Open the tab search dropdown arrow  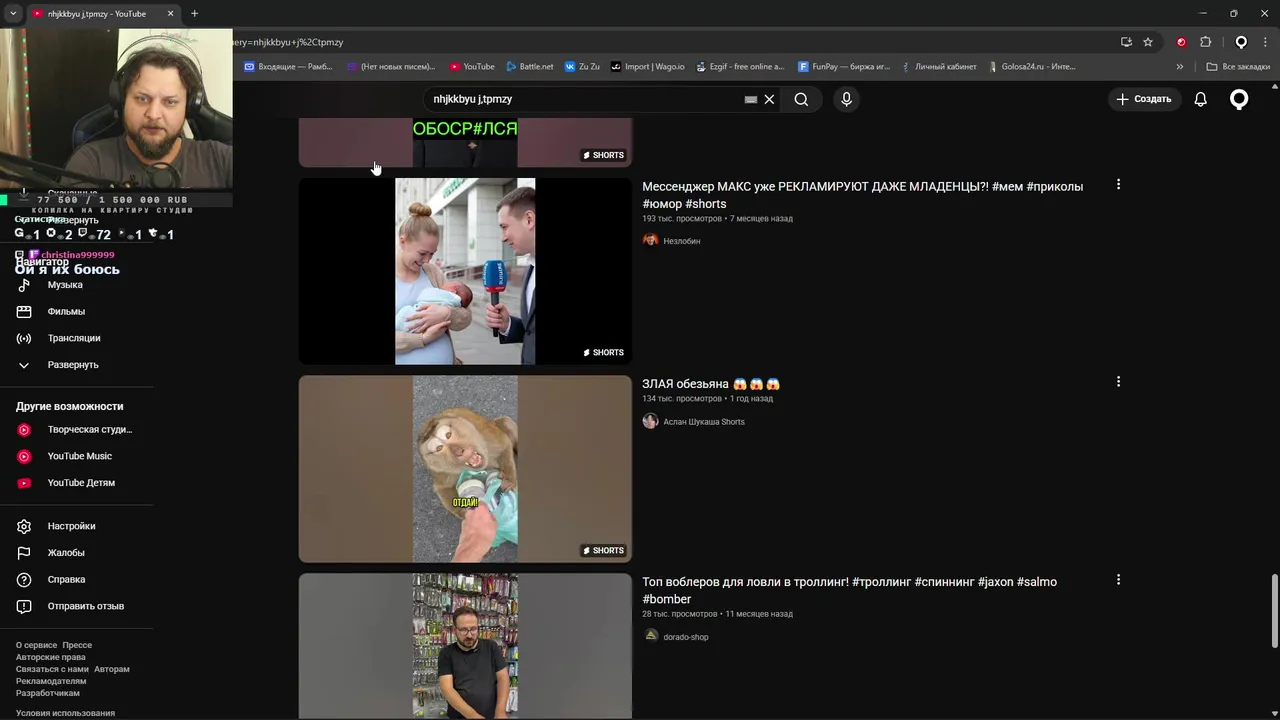coord(13,14)
